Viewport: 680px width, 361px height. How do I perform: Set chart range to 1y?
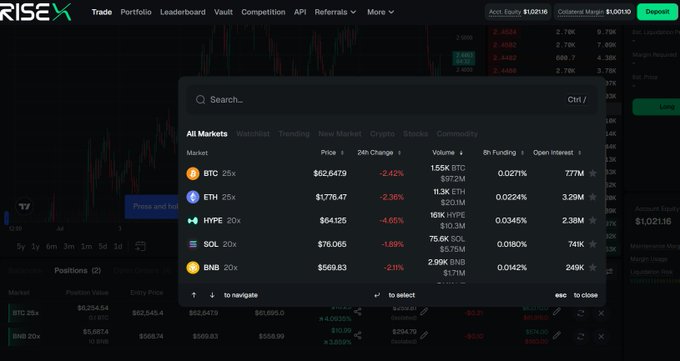click(x=36, y=246)
